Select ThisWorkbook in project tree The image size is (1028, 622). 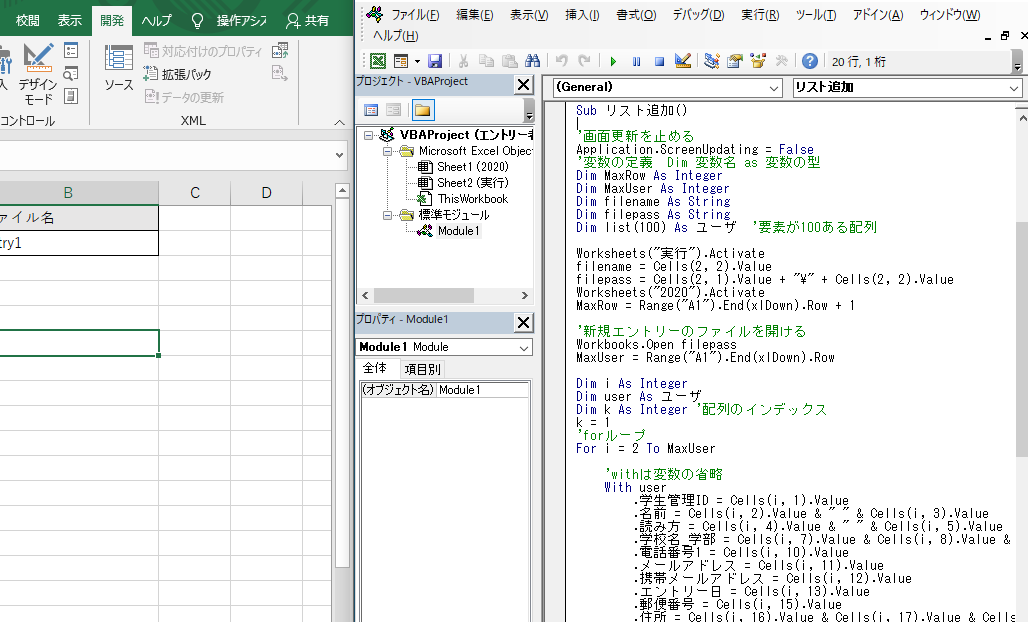tap(473, 199)
